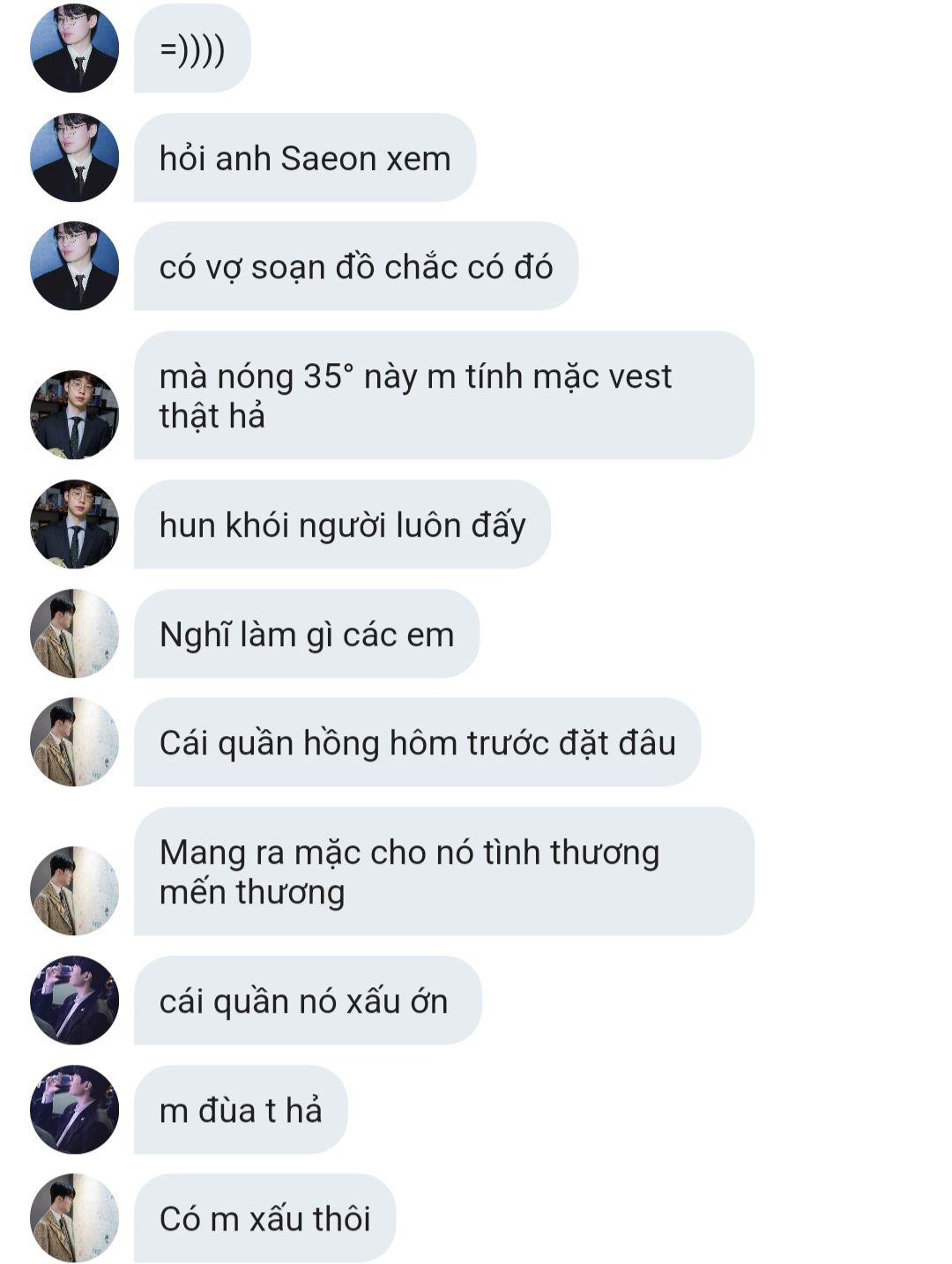The width and height of the screenshot is (952, 1264).
Task: Open avatar next to 'Có m xấu thôi'
Action: coord(74,1218)
